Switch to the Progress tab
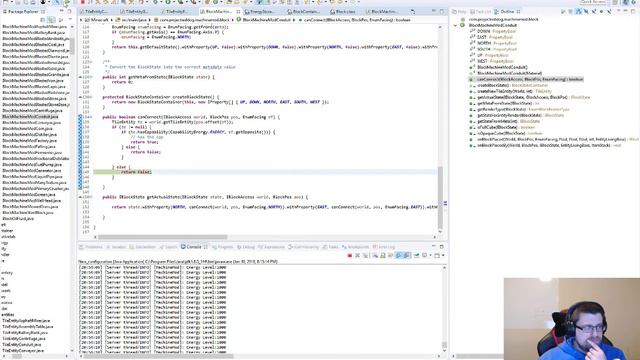Viewport: 640px width, 360px height. [x=222, y=247]
